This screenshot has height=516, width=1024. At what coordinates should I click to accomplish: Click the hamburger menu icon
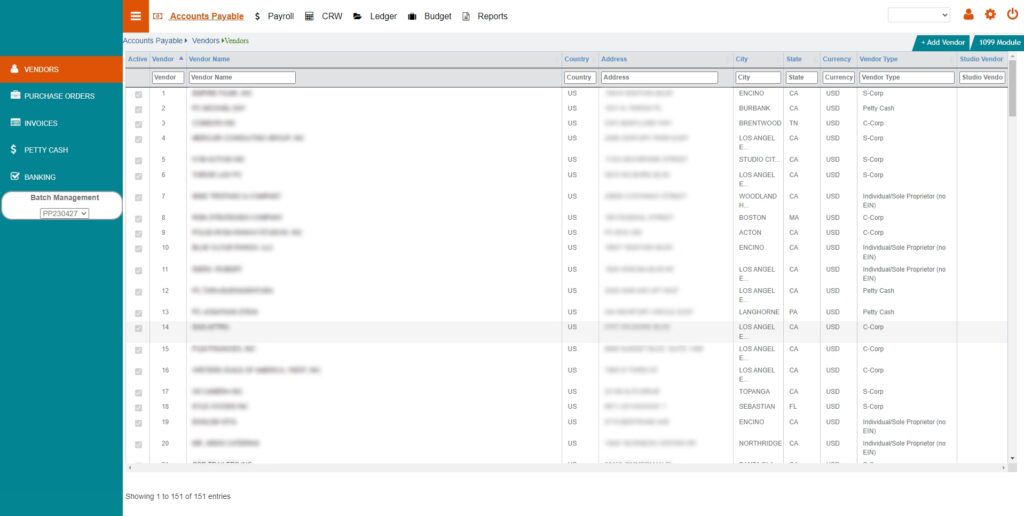click(x=136, y=15)
